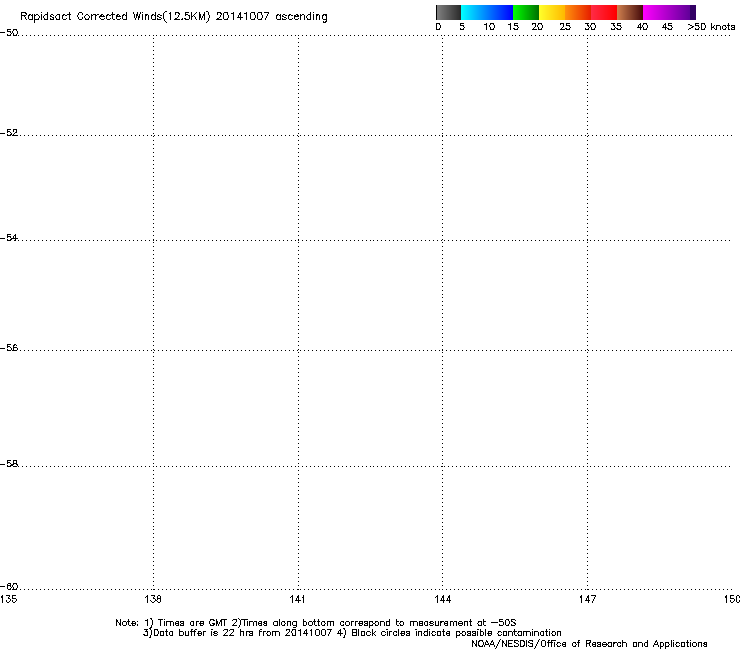Viewport: 740px width, 650px height.
Task: Click the 'NOAA/NESDIS/Office of Research and Applications' credit
Action: pos(589,644)
